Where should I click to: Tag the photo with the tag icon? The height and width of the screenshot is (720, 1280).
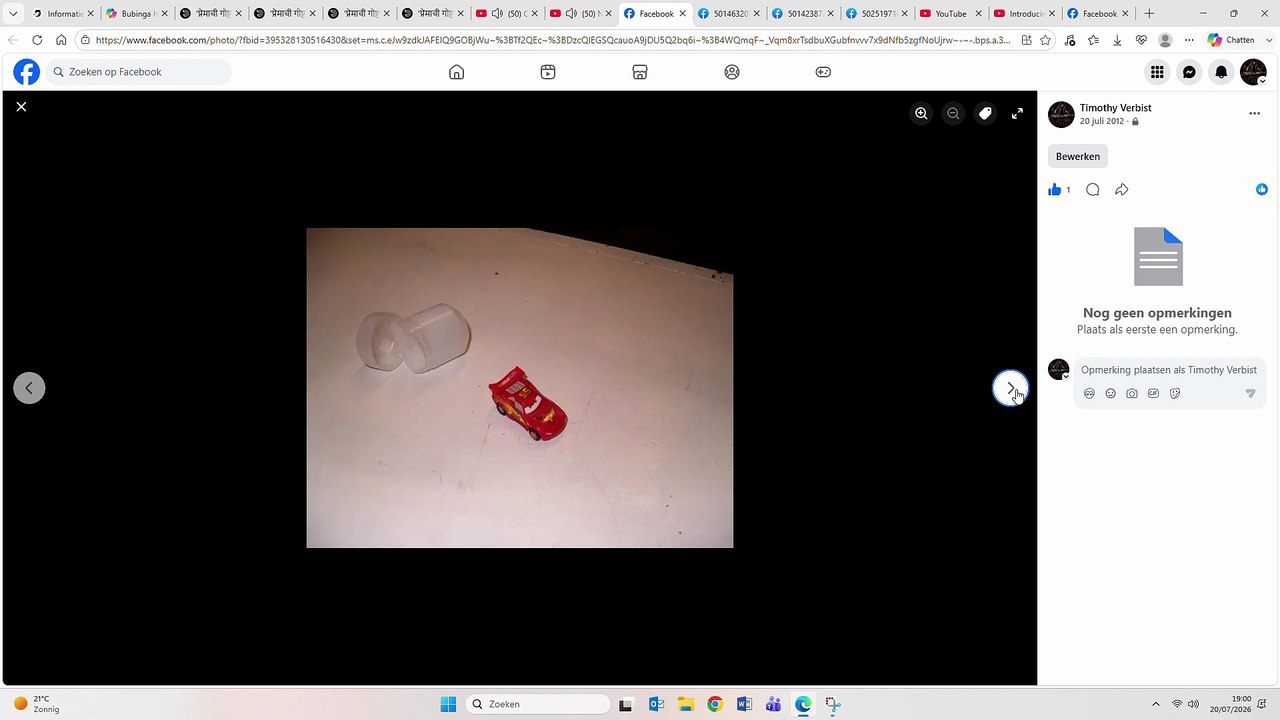pos(985,113)
